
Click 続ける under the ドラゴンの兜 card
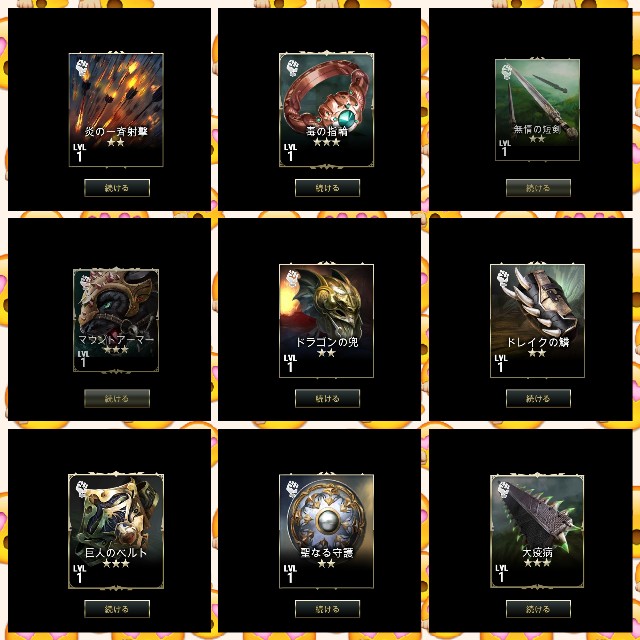coord(327,398)
